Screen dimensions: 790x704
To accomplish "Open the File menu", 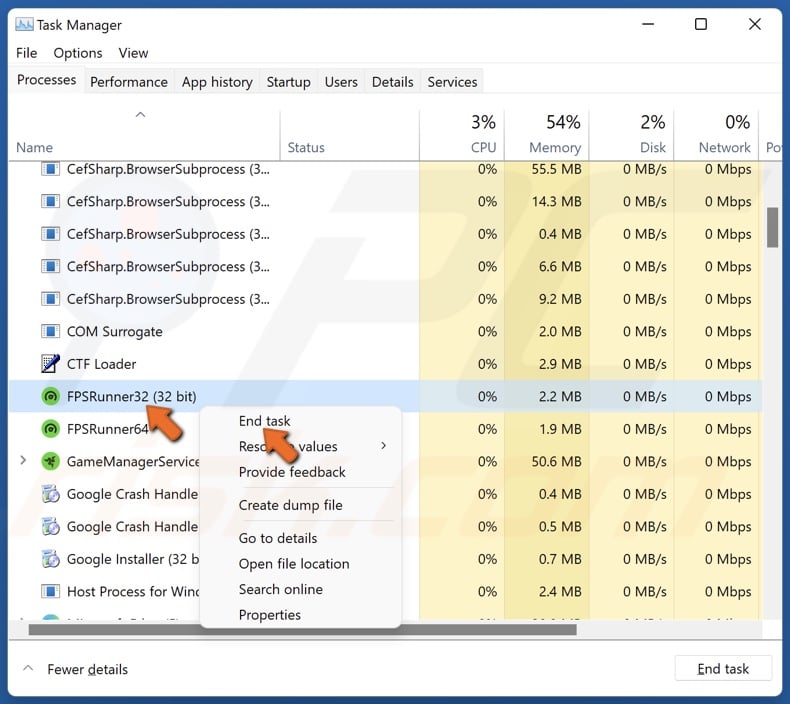I will 27,53.
